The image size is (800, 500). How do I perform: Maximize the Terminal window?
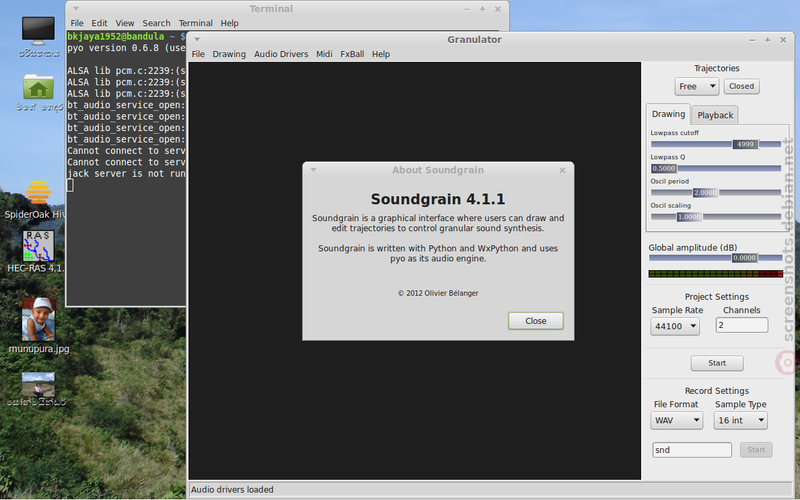(482, 9)
